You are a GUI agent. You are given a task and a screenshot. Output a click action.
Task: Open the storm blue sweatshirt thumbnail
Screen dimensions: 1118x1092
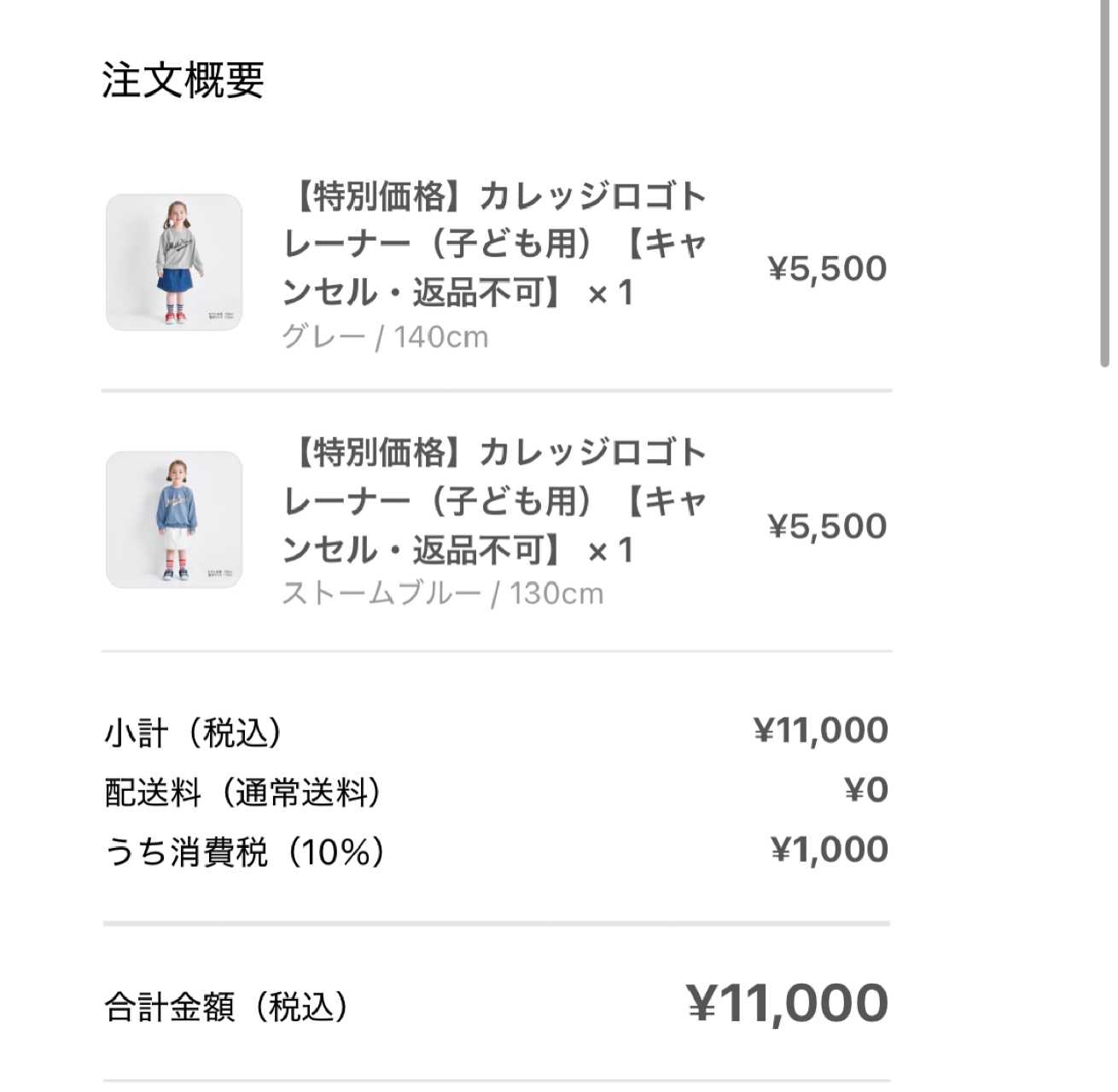click(x=174, y=520)
